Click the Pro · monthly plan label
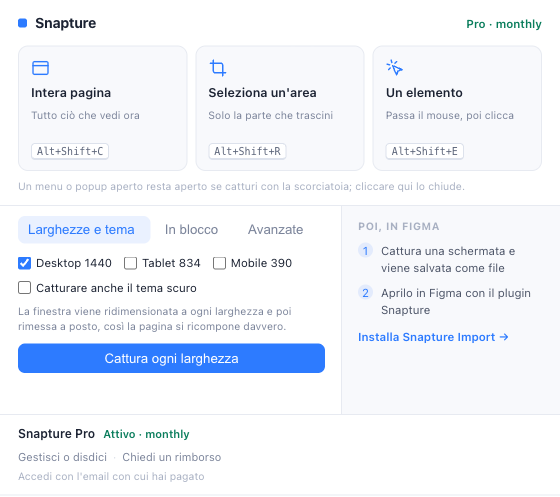The image size is (560, 497). tap(504, 24)
